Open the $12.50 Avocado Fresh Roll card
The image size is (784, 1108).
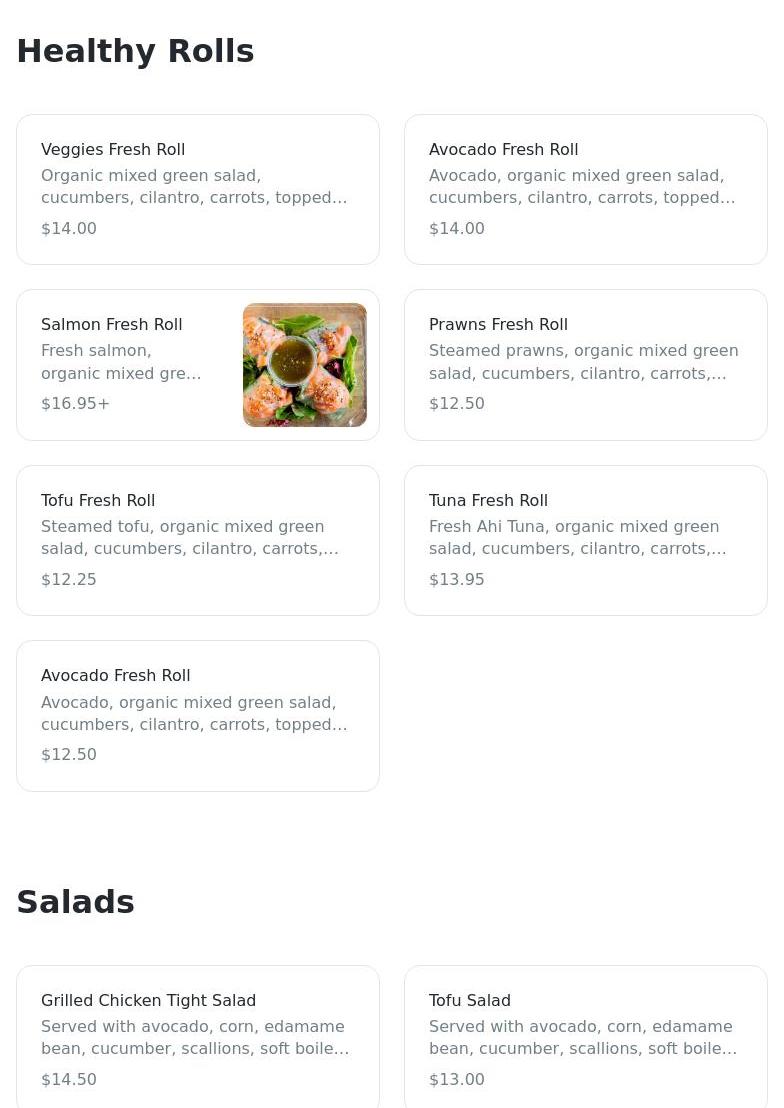[x=198, y=716]
